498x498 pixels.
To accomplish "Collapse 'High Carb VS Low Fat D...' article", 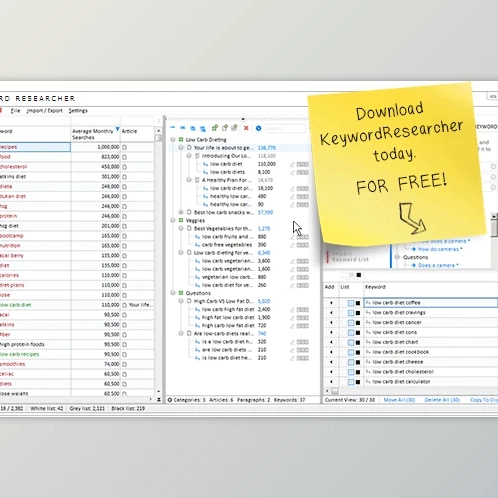I will pyautogui.click(x=181, y=301).
